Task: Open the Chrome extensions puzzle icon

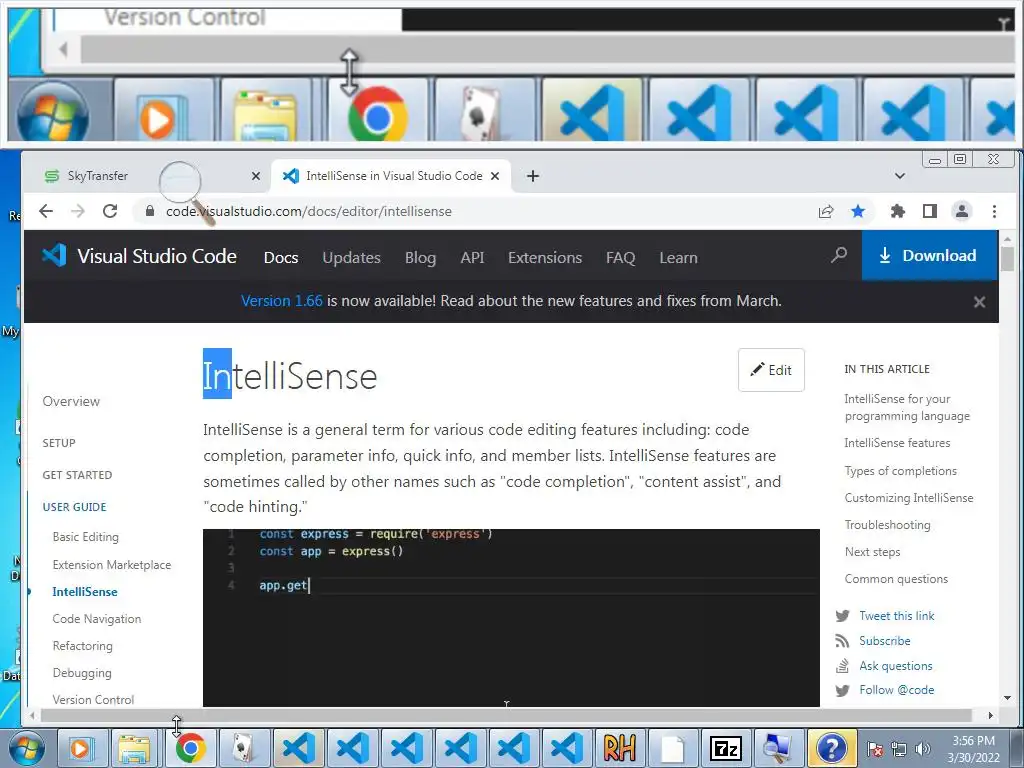Action: (x=898, y=211)
